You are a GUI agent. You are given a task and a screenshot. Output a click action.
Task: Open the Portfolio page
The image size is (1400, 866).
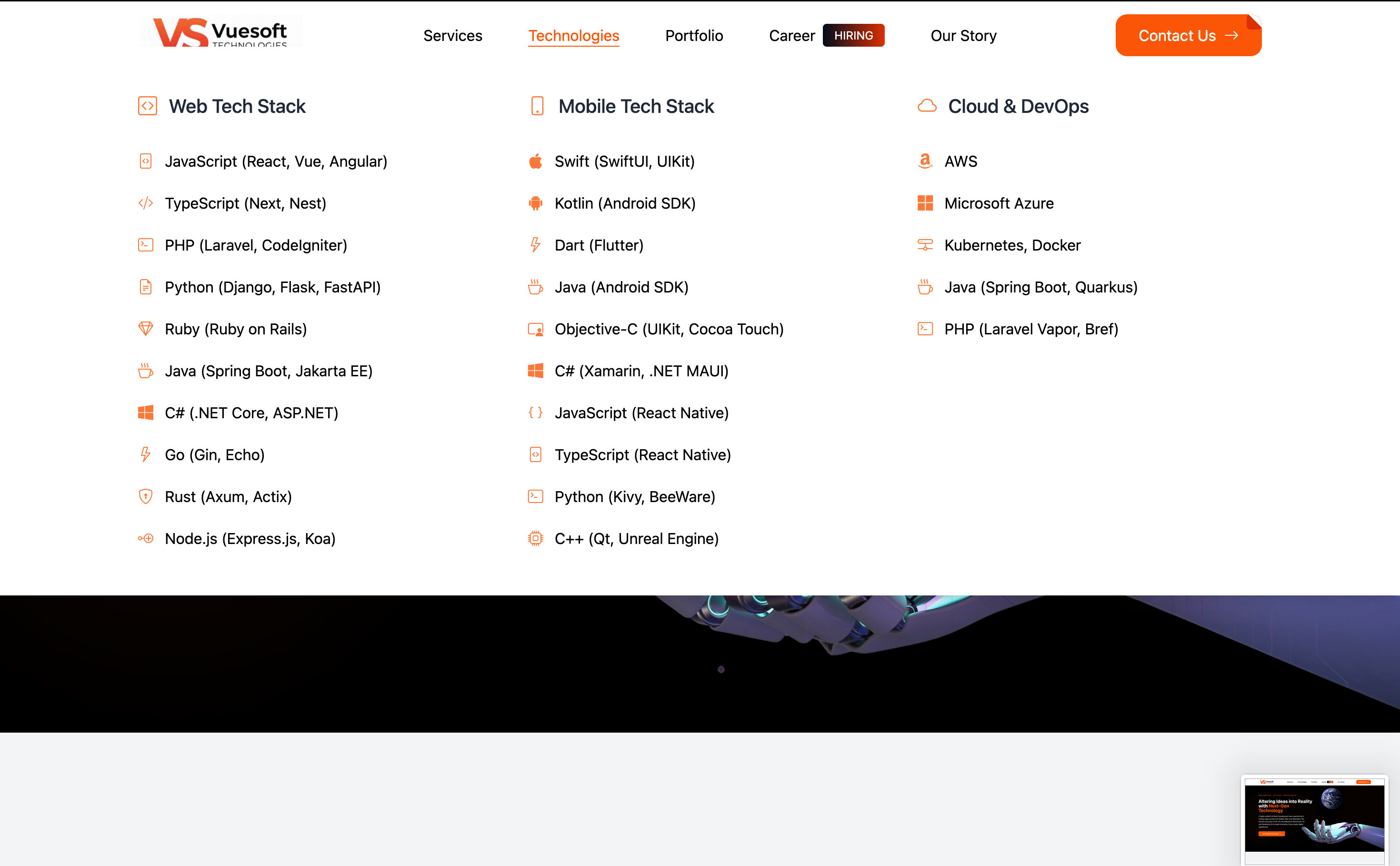pyautogui.click(x=694, y=36)
